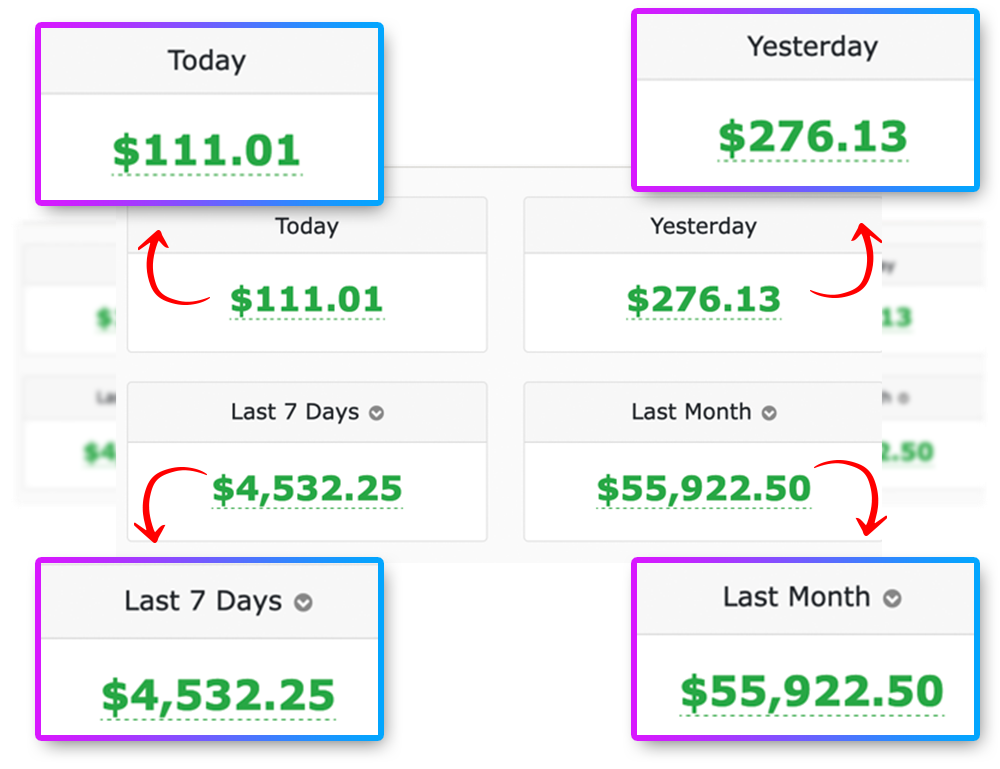Expand Last 7 Days dropdown arrow in center panel
Viewport: 1000px width, 769px height.
[376, 413]
